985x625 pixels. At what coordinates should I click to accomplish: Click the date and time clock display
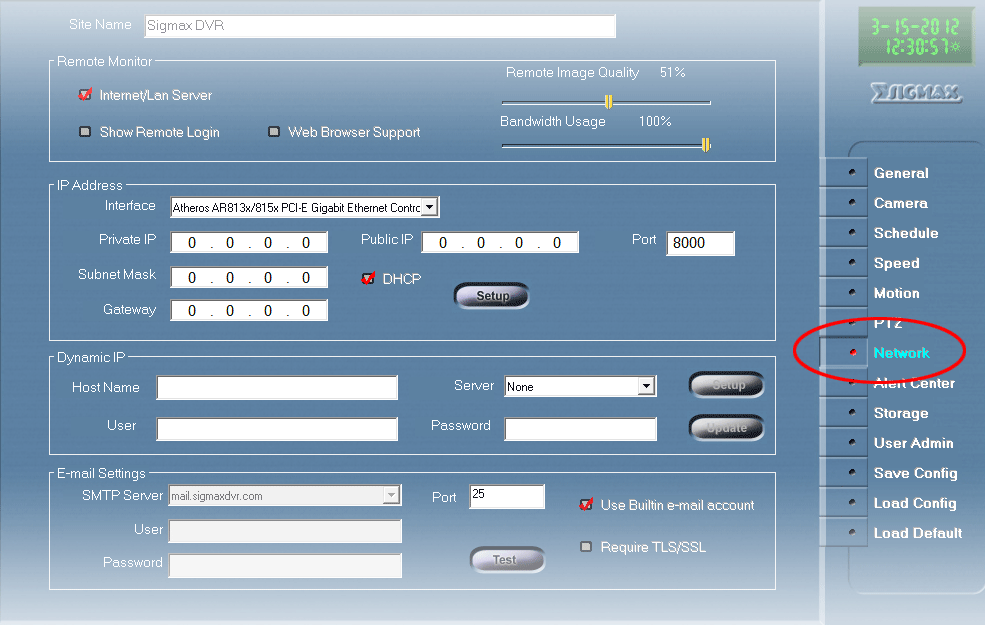tap(915, 37)
